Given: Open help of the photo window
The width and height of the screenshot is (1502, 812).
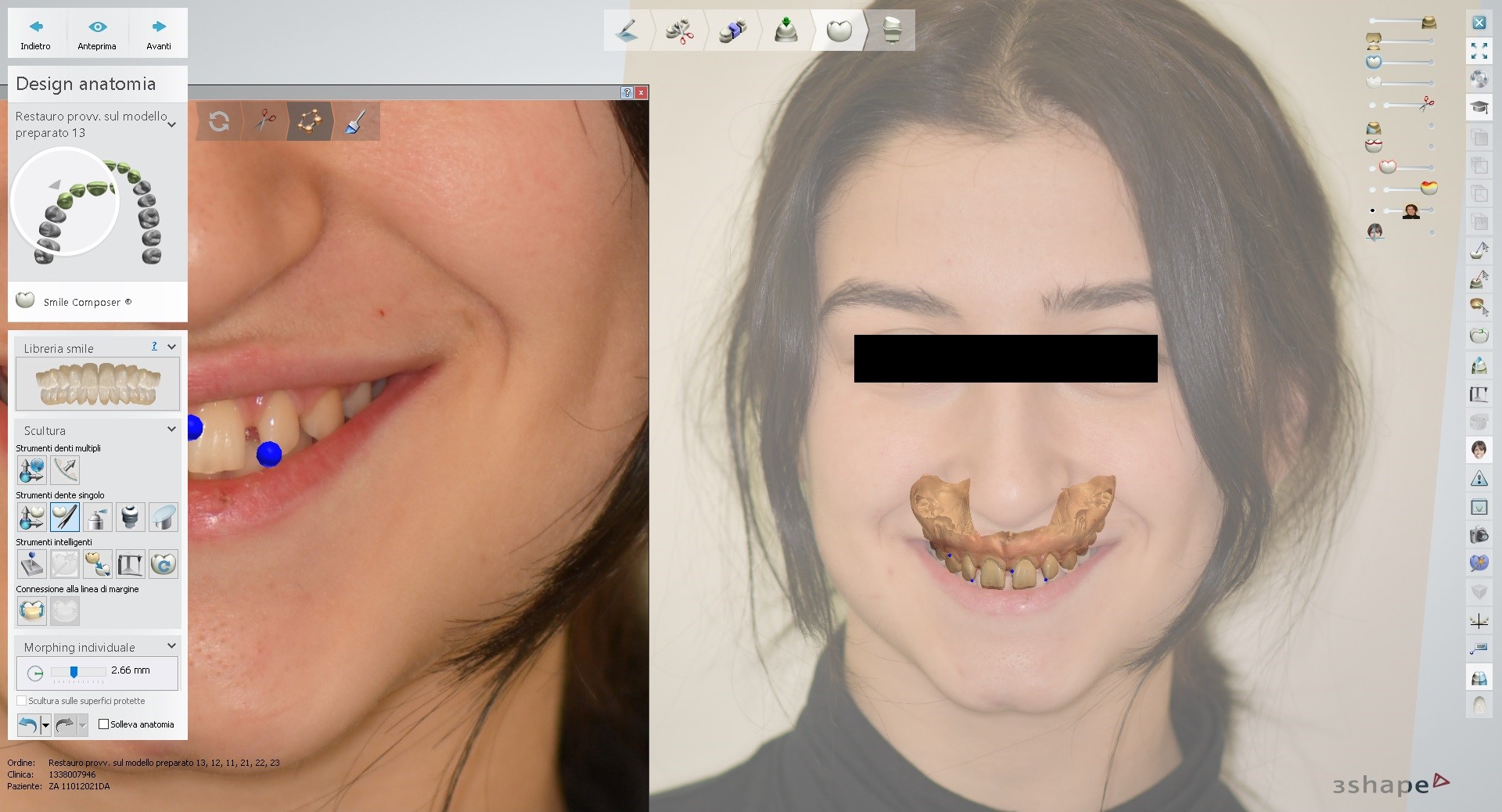Looking at the screenshot, I should pyautogui.click(x=627, y=92).
